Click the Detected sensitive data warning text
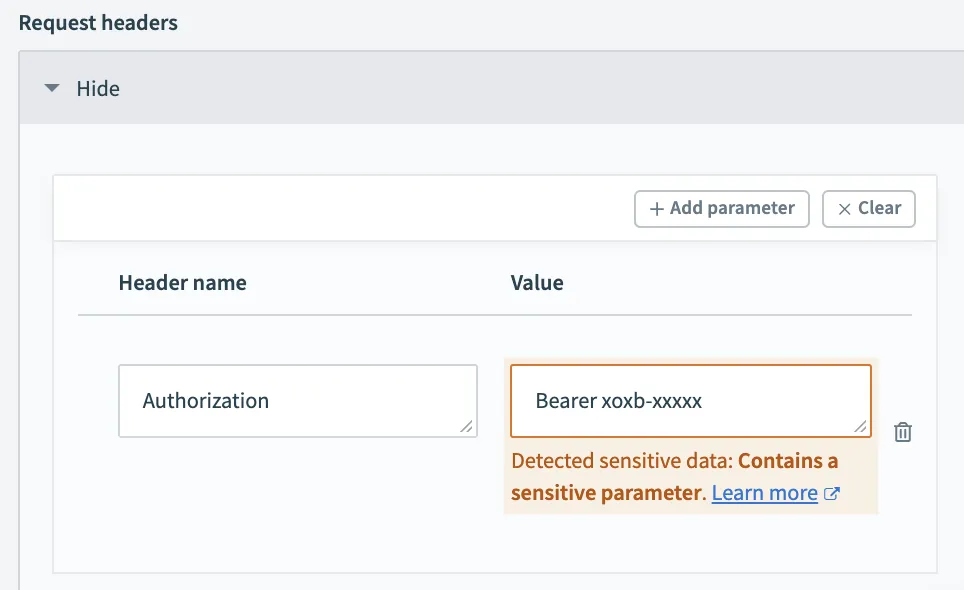This screenshot has width=964, height=590. (x=620, y=461)
